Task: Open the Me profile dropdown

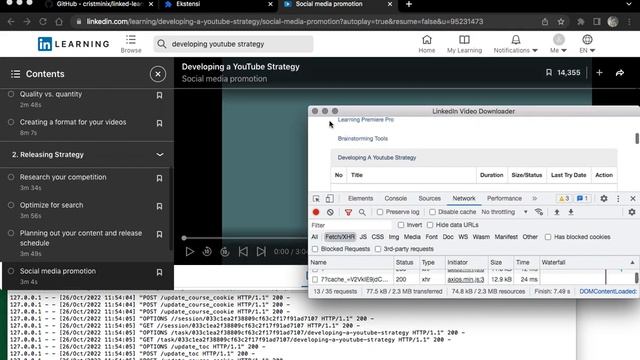Action: tap(558, 44)
